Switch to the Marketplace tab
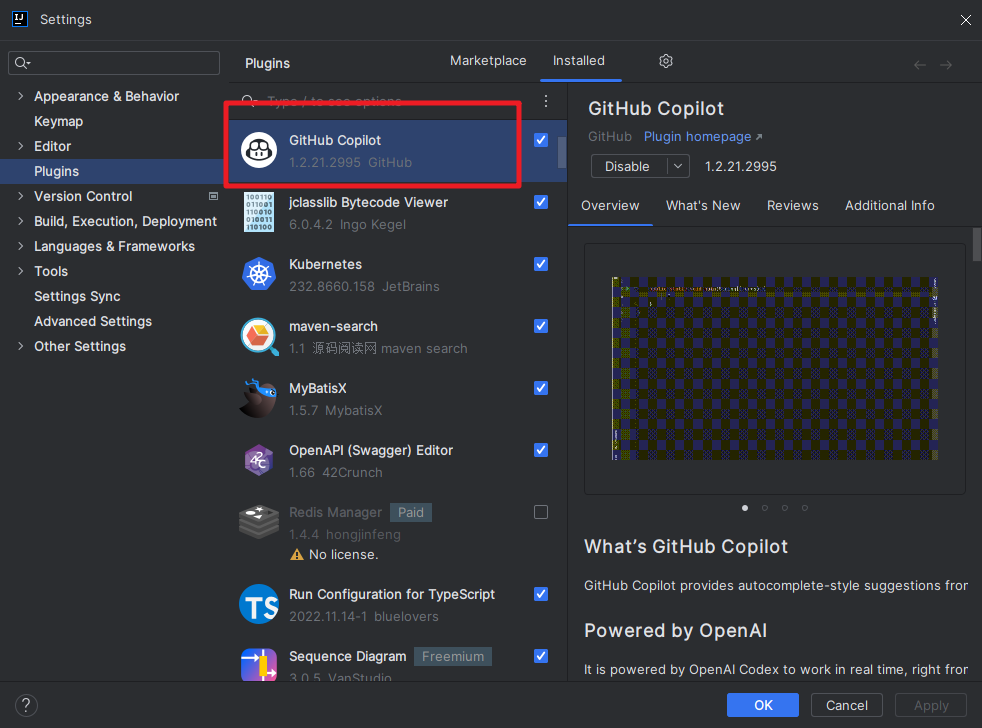This screenshot has height=728, width=982. [x=488, y=61]
